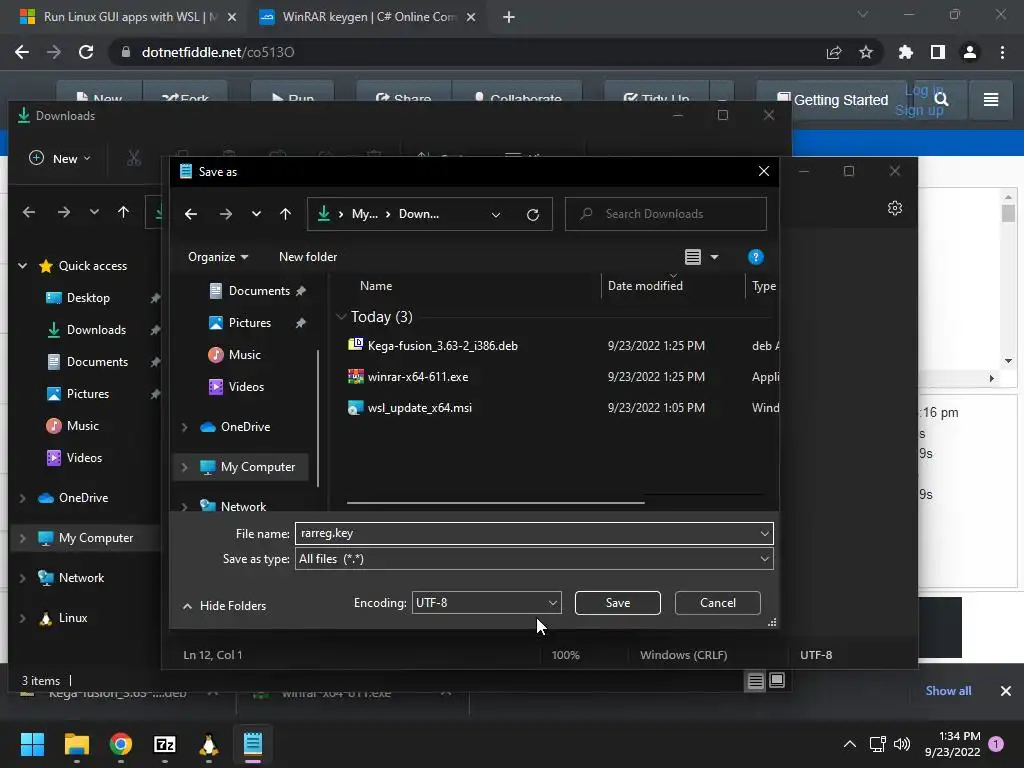Select Desktop in Explorer Quick access
Screen dimensions: 1024x768
pyautogui.click(x=88, y=298)
